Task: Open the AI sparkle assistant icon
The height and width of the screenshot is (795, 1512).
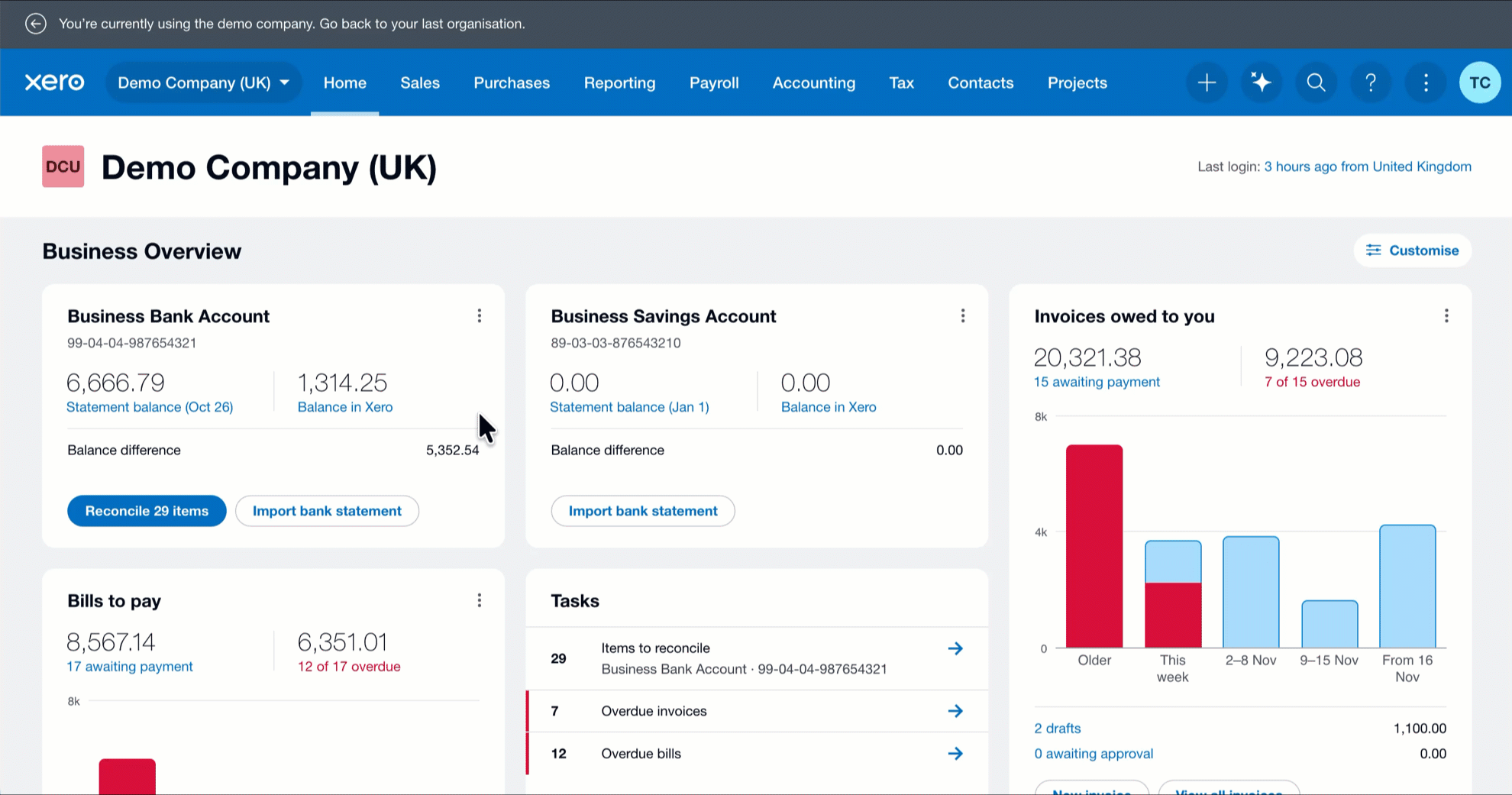Action: tap(1261, 82)
